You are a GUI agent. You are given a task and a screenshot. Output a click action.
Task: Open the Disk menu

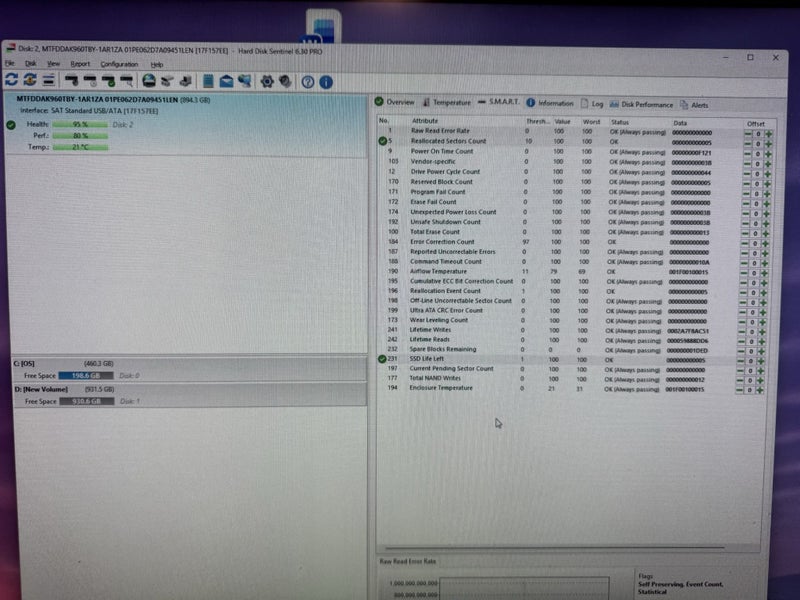pos(31,64)
